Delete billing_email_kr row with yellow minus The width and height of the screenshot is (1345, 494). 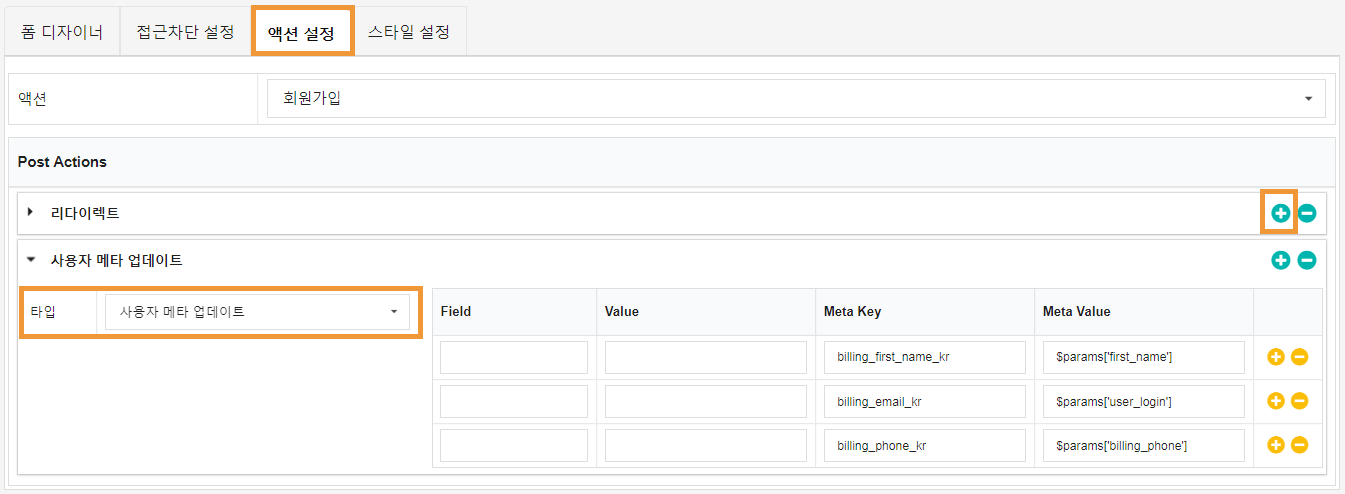click(x=1300, y=401)
